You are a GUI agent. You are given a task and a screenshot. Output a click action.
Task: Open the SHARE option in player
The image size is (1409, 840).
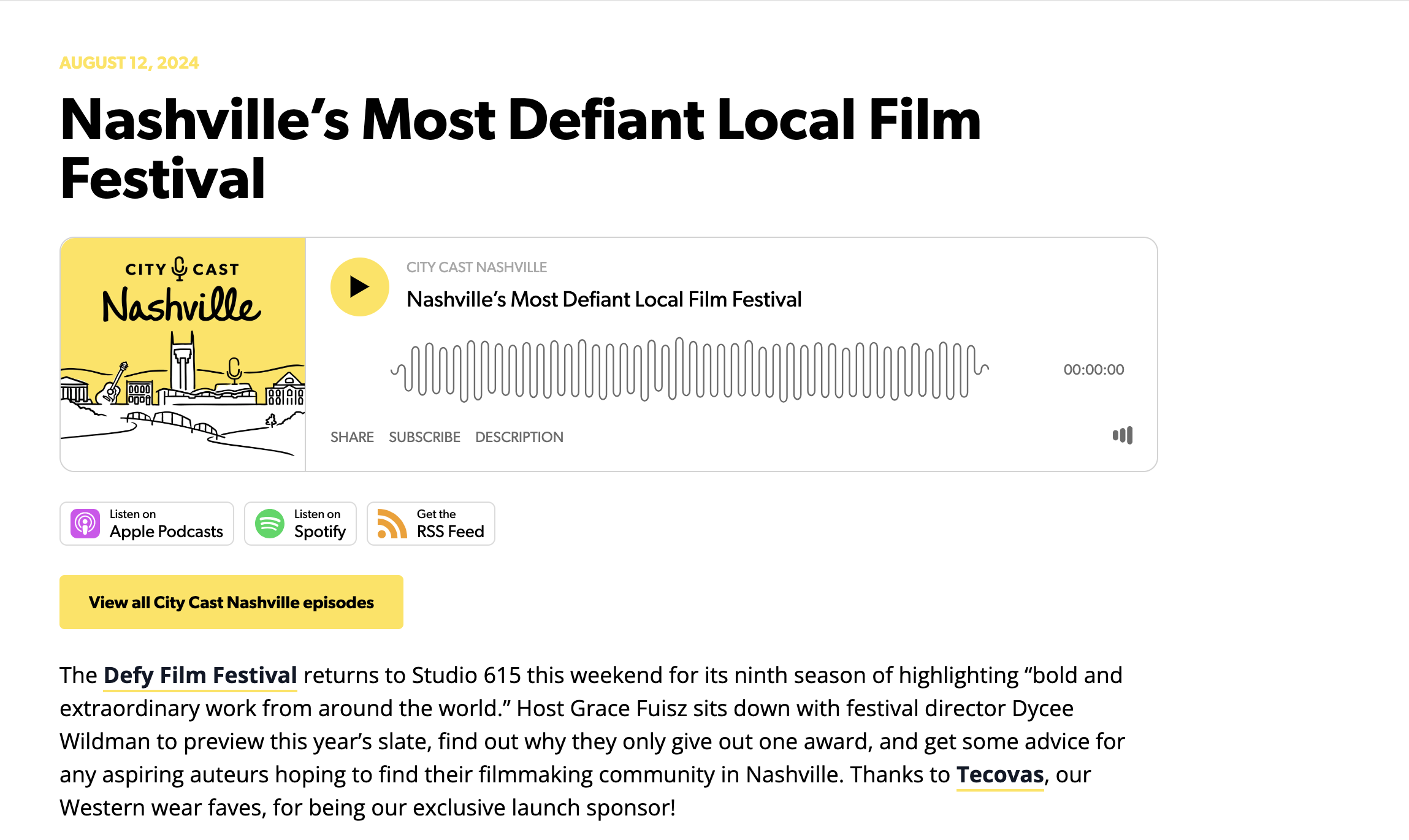[352, 437]
